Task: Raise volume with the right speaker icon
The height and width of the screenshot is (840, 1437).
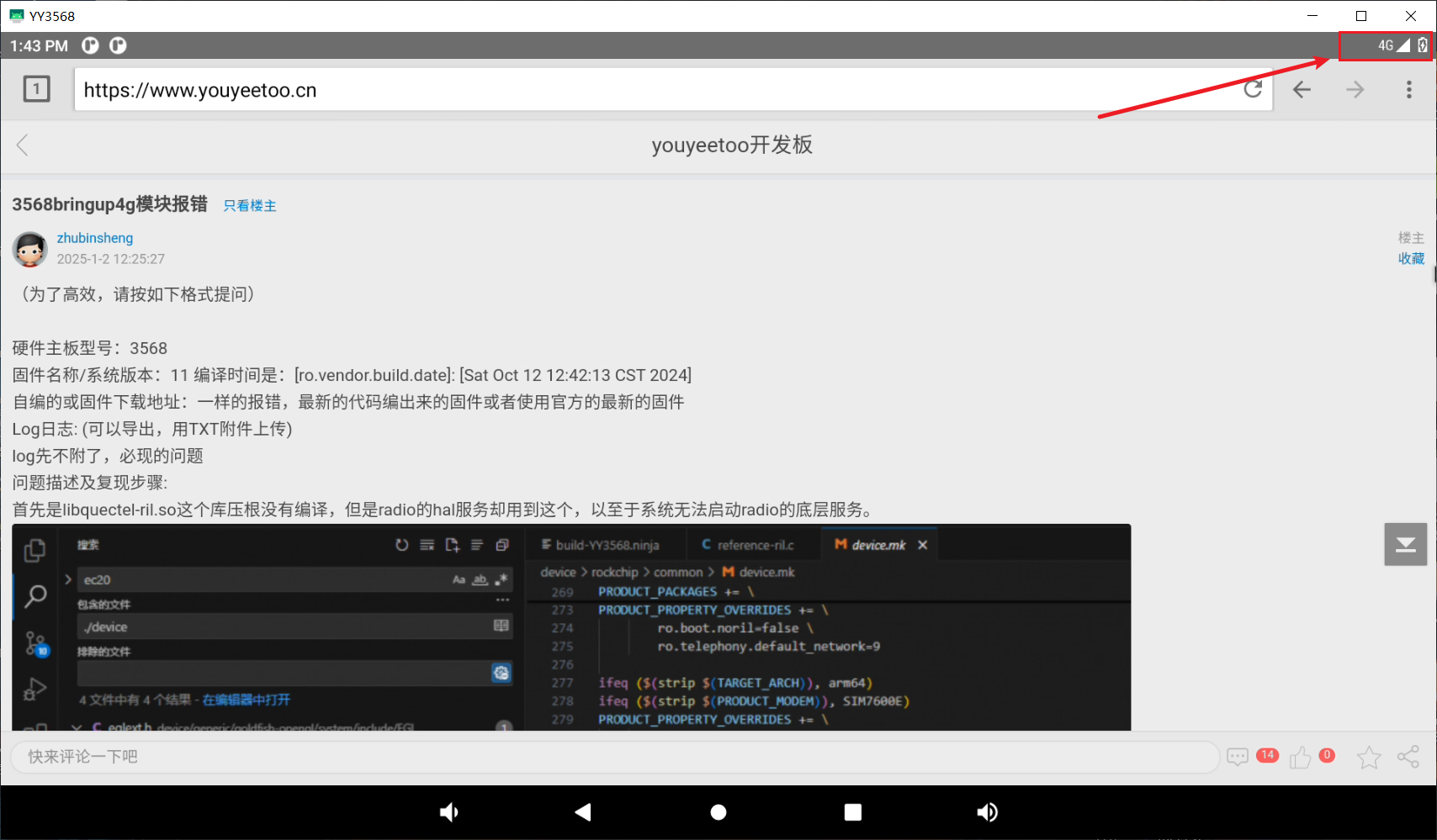Action: pos(987,812)
